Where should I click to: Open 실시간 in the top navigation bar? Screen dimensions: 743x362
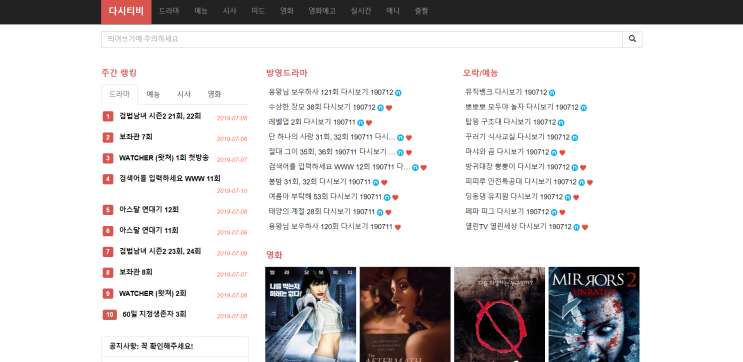point(361,11)
